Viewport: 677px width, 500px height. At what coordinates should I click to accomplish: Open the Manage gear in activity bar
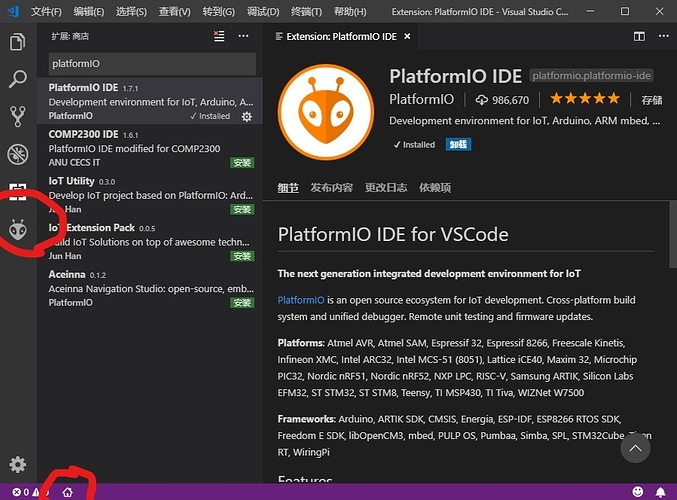pos(18,465)
